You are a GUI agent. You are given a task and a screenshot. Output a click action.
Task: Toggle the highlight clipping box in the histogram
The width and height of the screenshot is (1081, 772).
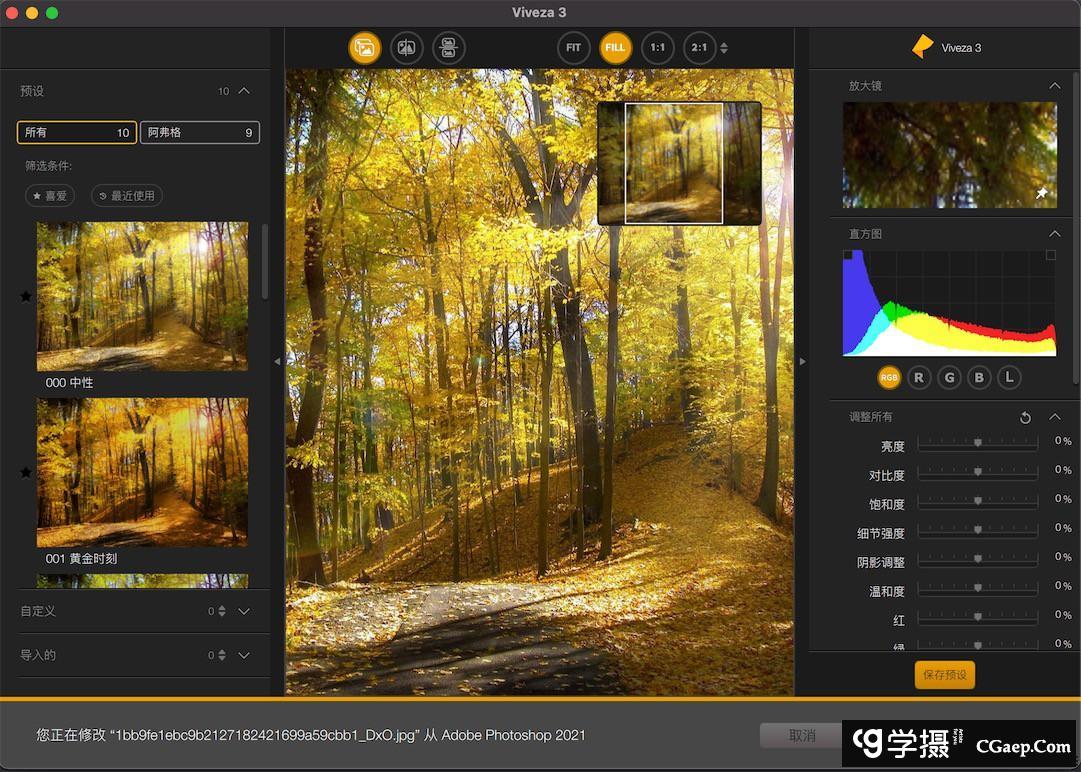point(1050,256)
